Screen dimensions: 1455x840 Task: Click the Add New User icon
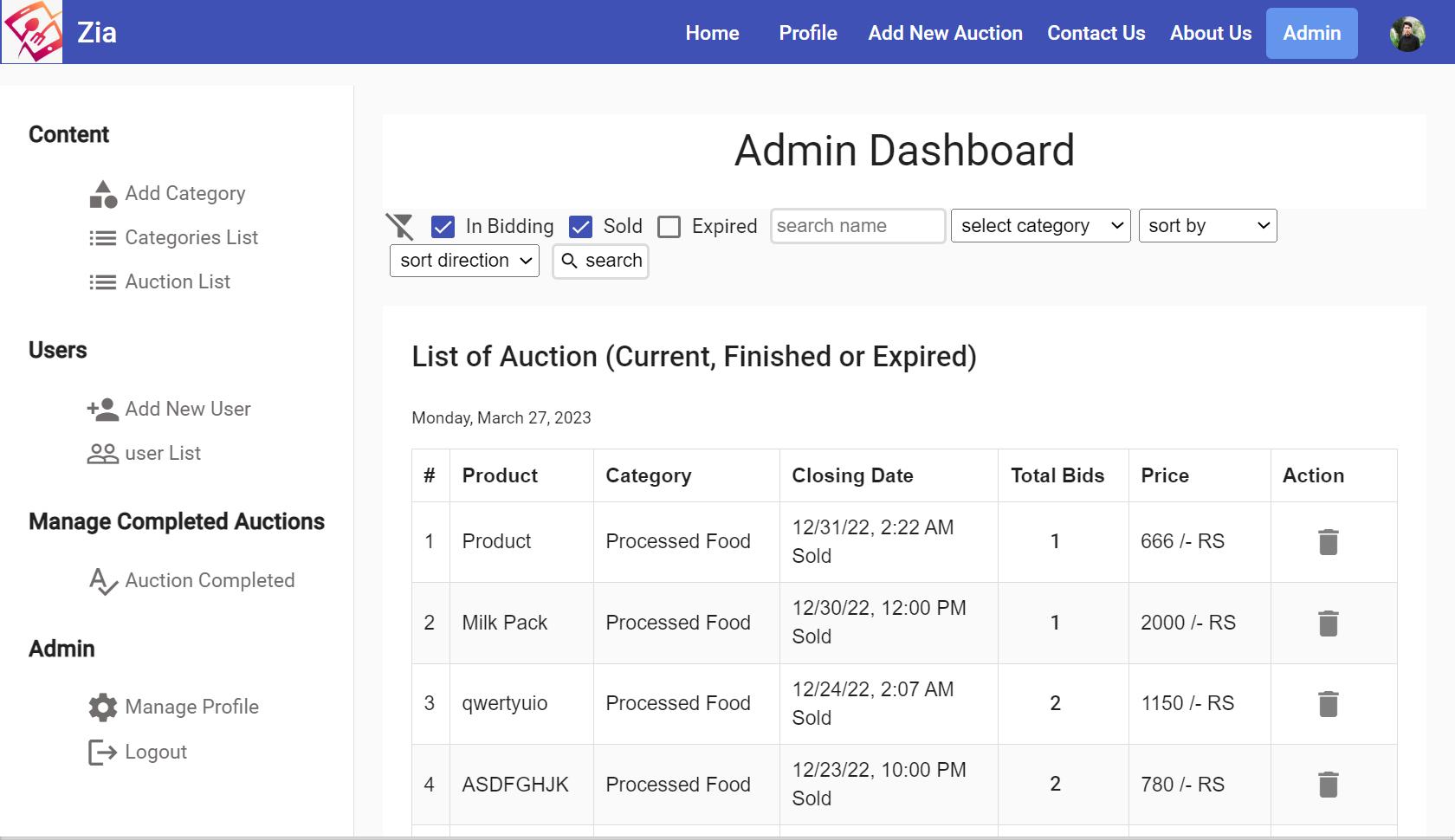103,410
